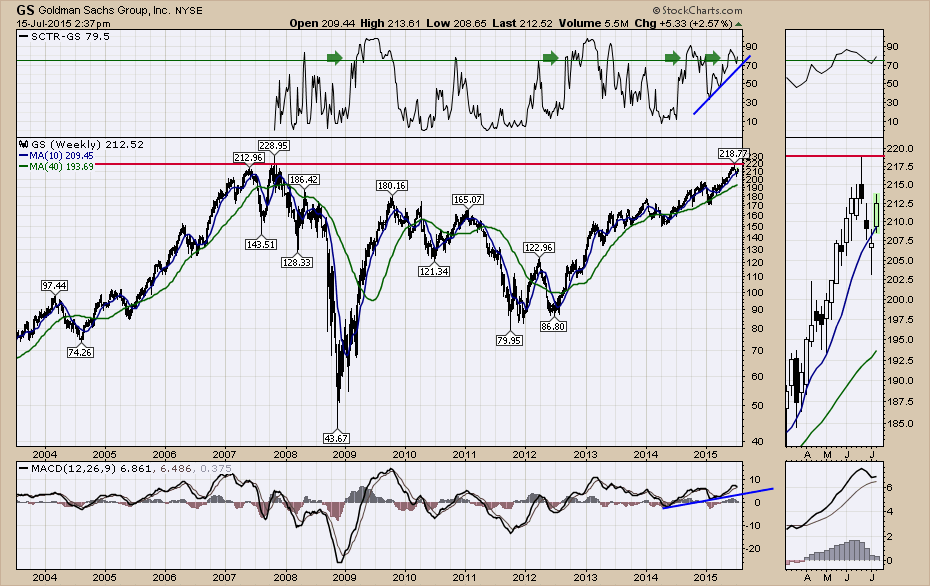The height and width of the screenshot is (586, 930).
Task: Click the 200.0 level on zoomed price axis
Action: (x=900, y=300)
